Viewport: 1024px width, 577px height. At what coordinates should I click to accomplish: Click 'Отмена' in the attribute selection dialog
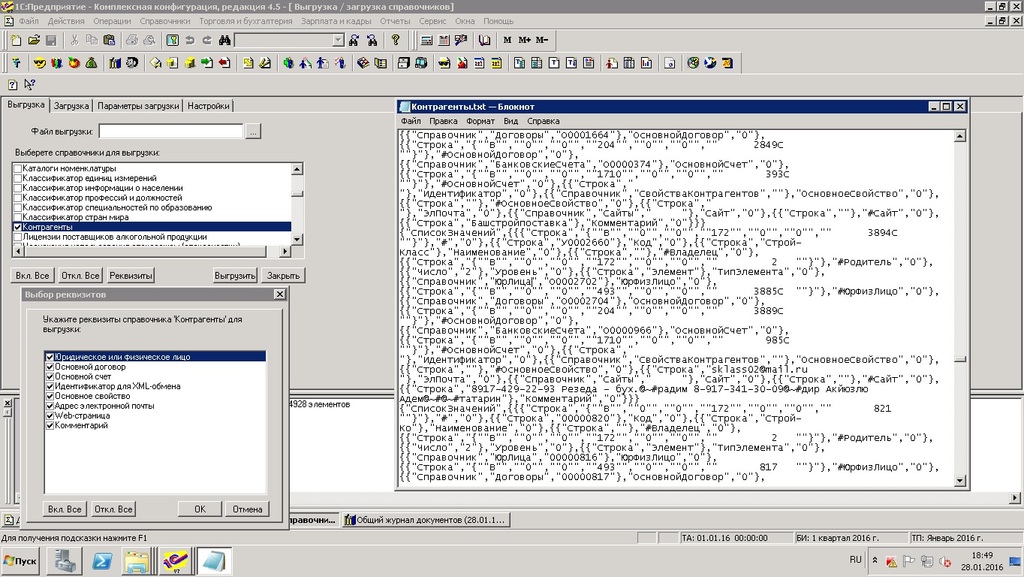click(247, 509)
